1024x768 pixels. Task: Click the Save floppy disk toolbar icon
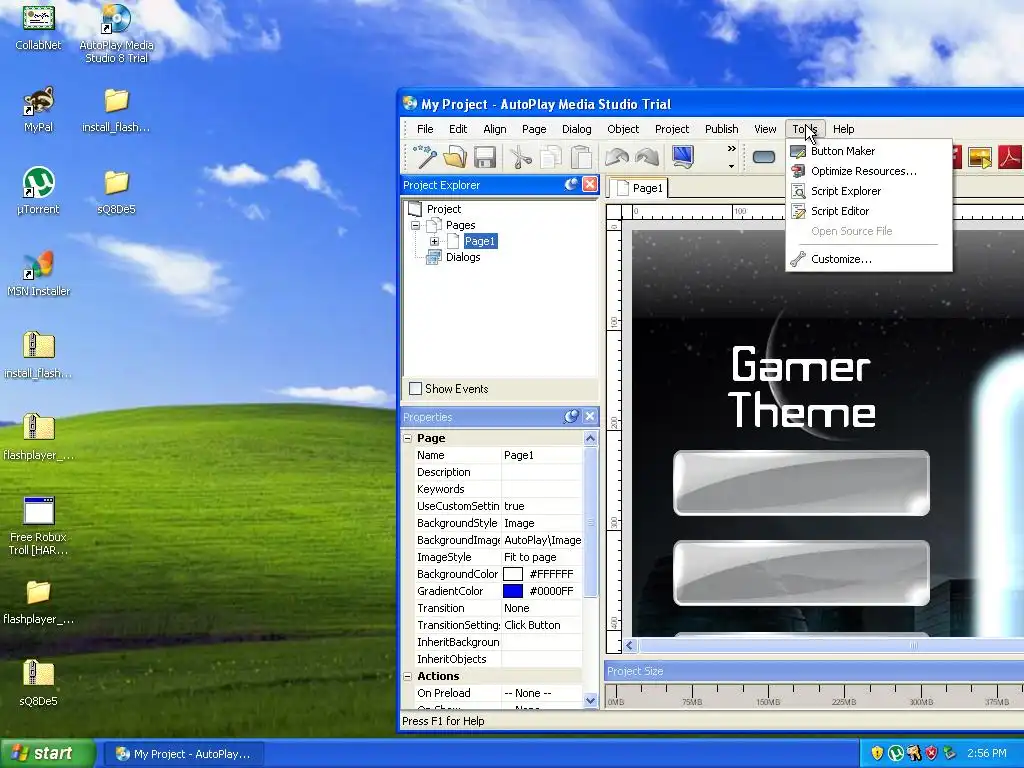coord(485,157)
